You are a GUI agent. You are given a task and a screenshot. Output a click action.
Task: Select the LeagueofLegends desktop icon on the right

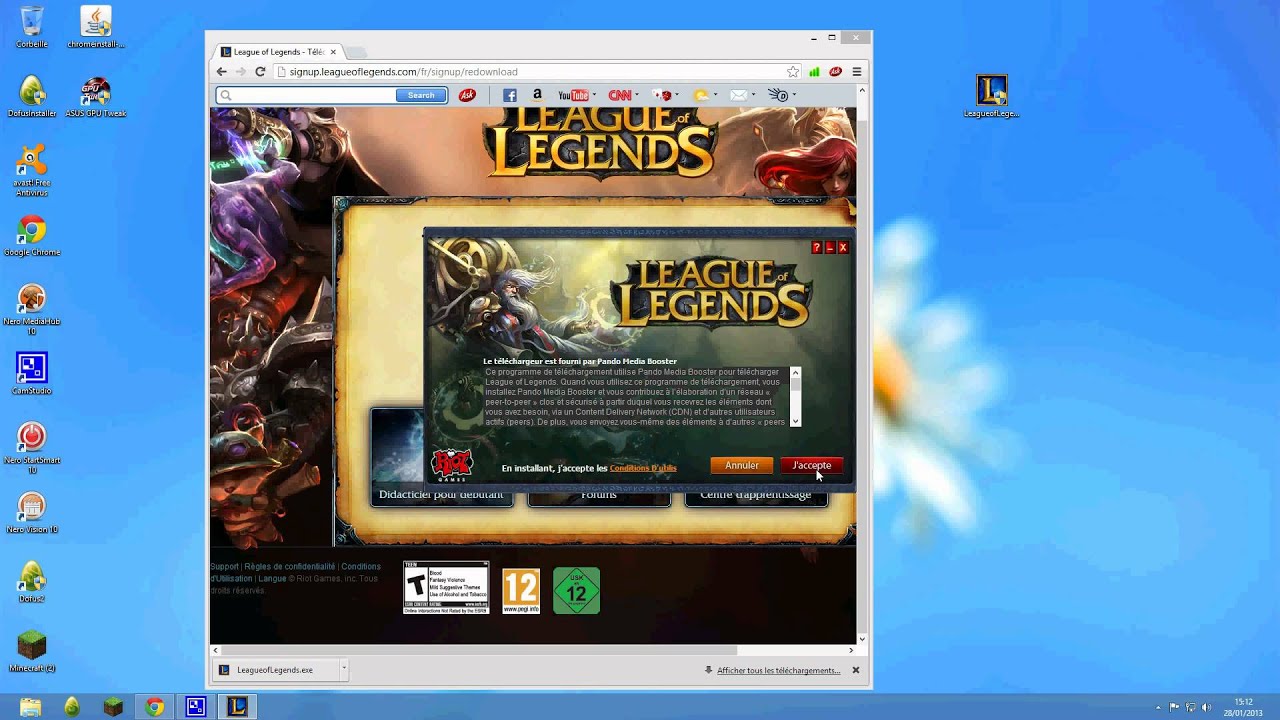coord(992,97)
